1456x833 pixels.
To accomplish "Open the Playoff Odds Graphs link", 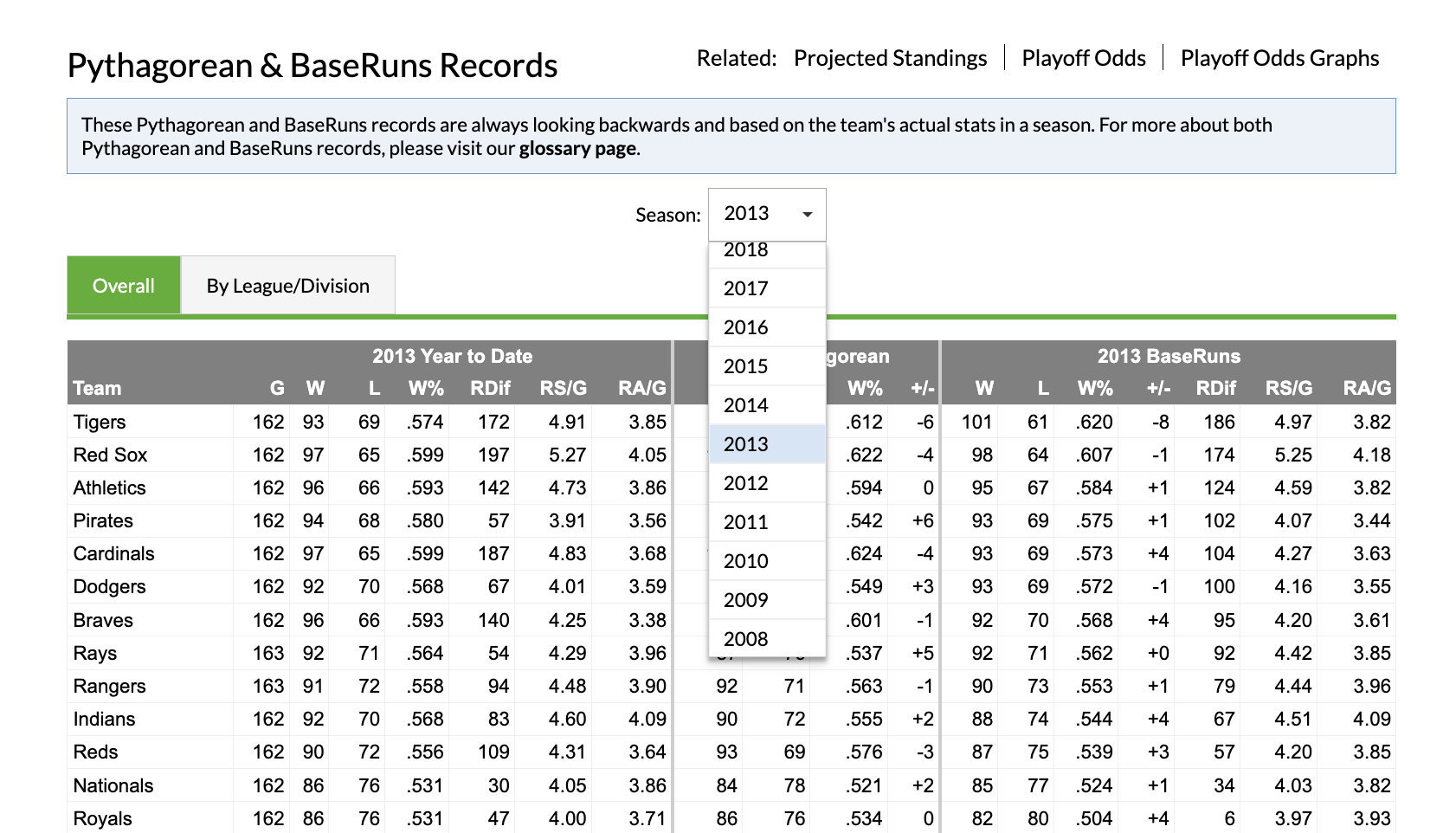I will tap(1279, 58).
